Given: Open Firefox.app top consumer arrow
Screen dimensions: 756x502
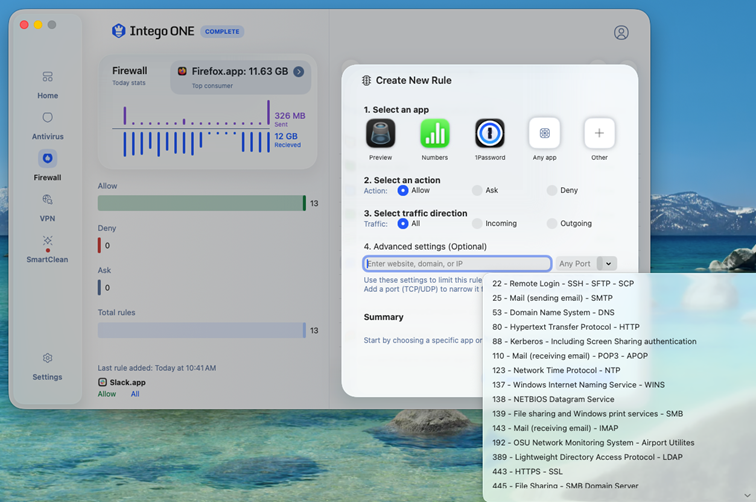Looking at the screenshot, I should 299,71.
